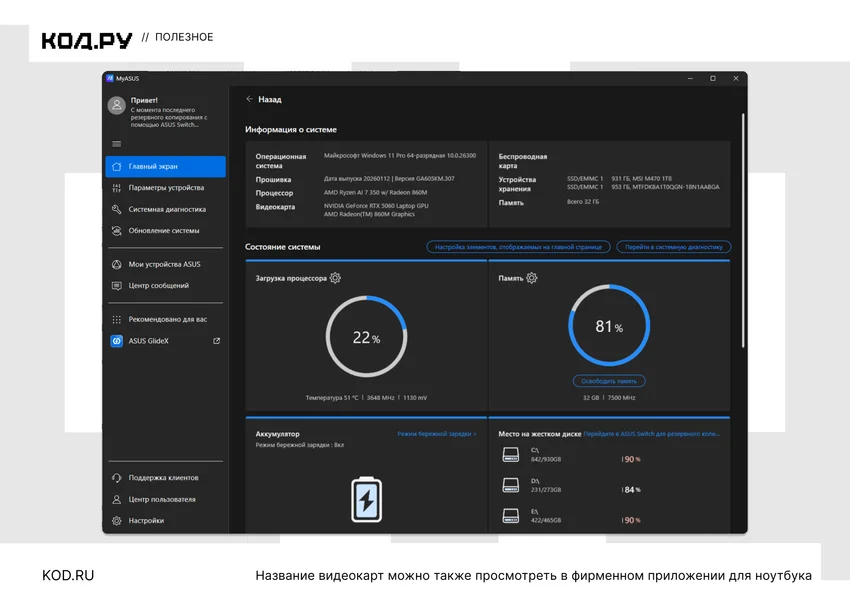Click Перейти в системную диагностику button
This screenshot has width=850, height=605.
(673, 247)
